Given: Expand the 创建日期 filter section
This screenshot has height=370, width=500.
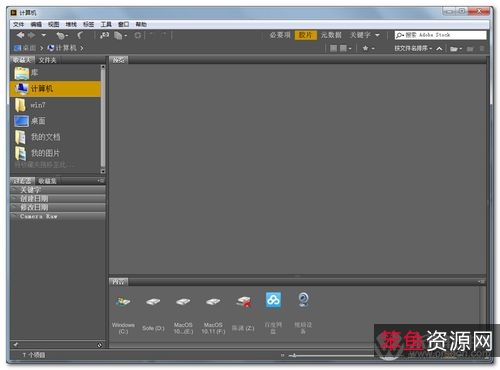Looking at the screenshot, I should coord(58,199).
